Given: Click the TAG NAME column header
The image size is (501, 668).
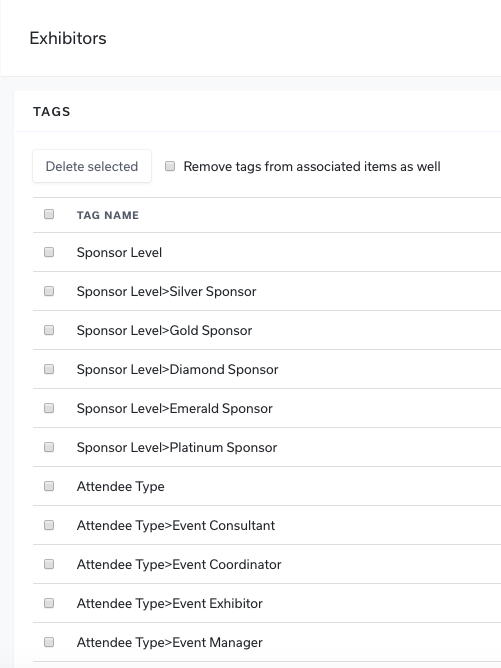Looking at the screenshot, I should pyautogui.click(x=108, y=215).
